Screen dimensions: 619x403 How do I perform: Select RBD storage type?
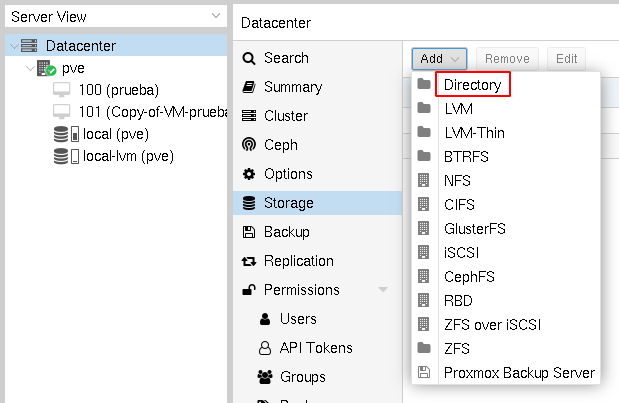[506, 301]
